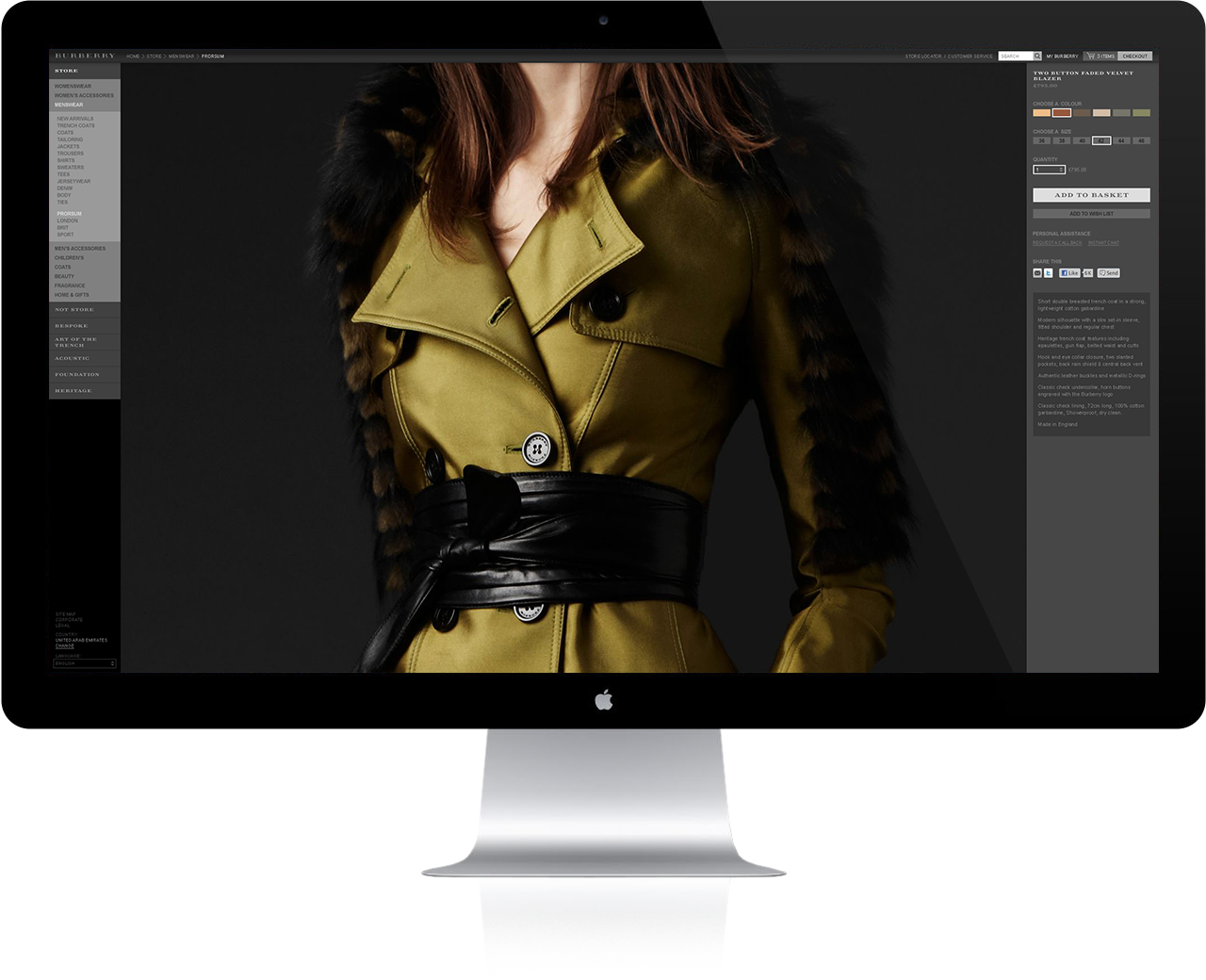The image size is (1206, 980).
Task: Click the Add to Wish List button
Action: pyautogui.click(x=1091, y=214)
